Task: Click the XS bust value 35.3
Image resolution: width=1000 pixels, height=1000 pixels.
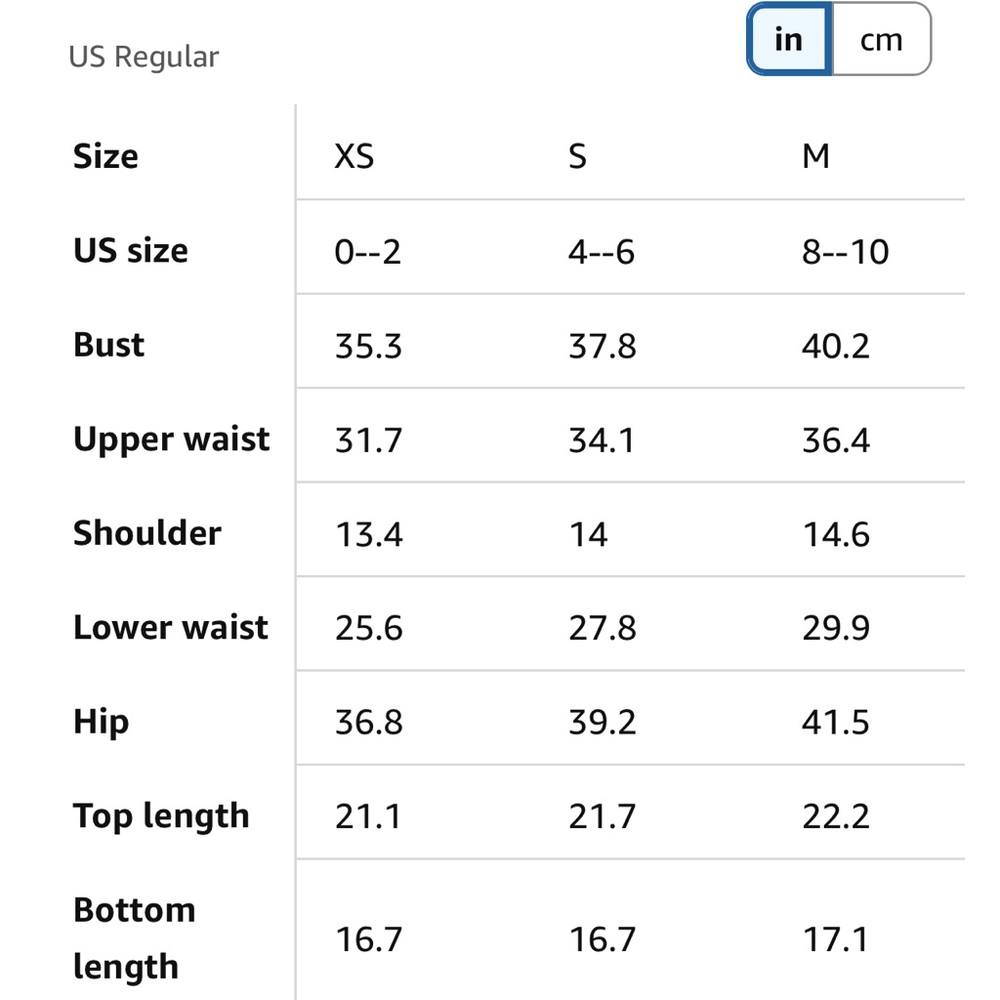Action: [369, 346]
